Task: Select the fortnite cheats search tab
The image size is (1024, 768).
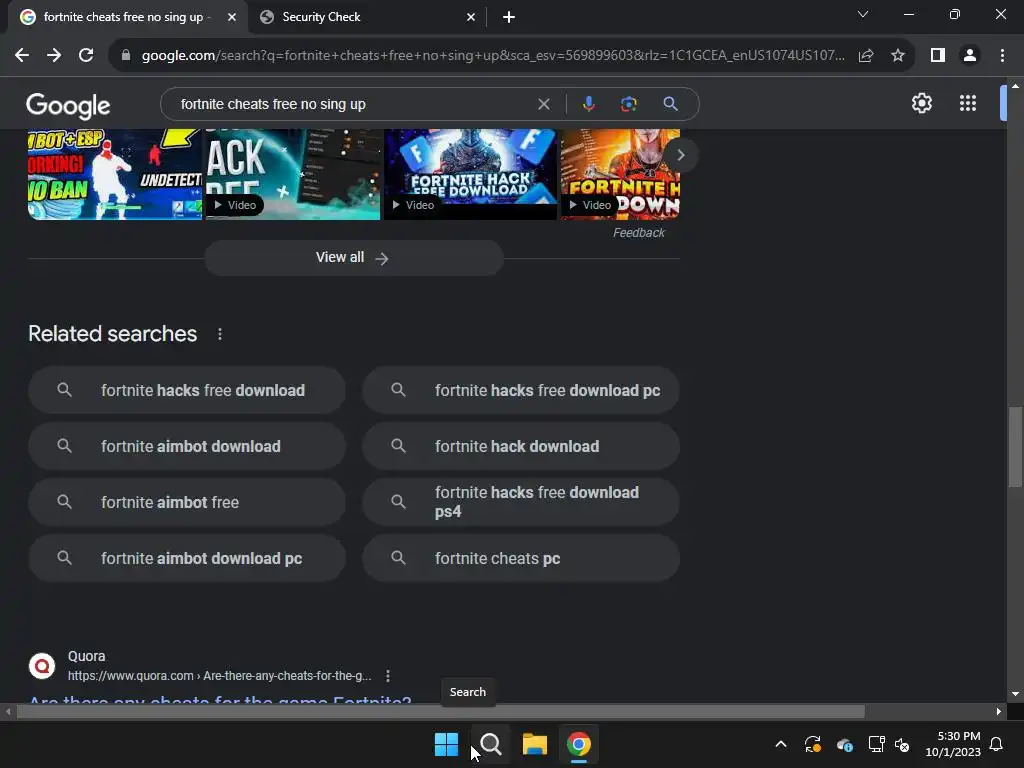Action: tap(123, 17)
